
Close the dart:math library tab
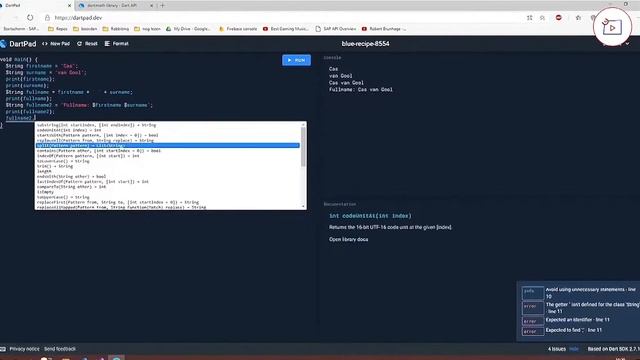(151, 6)
